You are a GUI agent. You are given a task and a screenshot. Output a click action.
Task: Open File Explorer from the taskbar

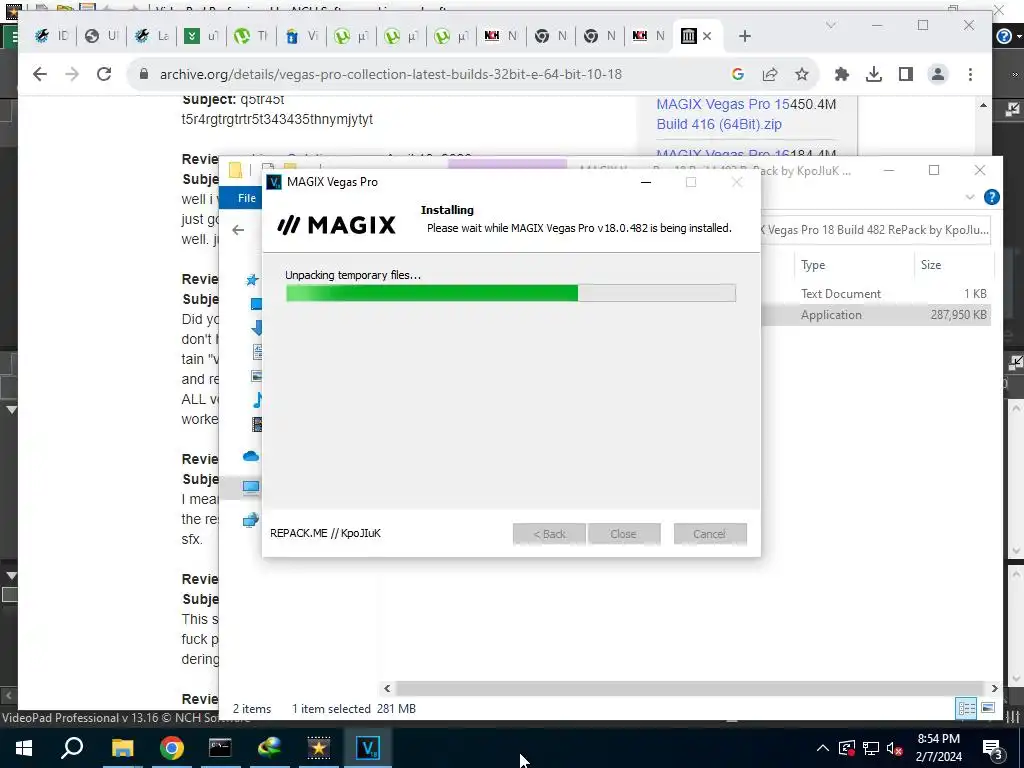[122, 748]
